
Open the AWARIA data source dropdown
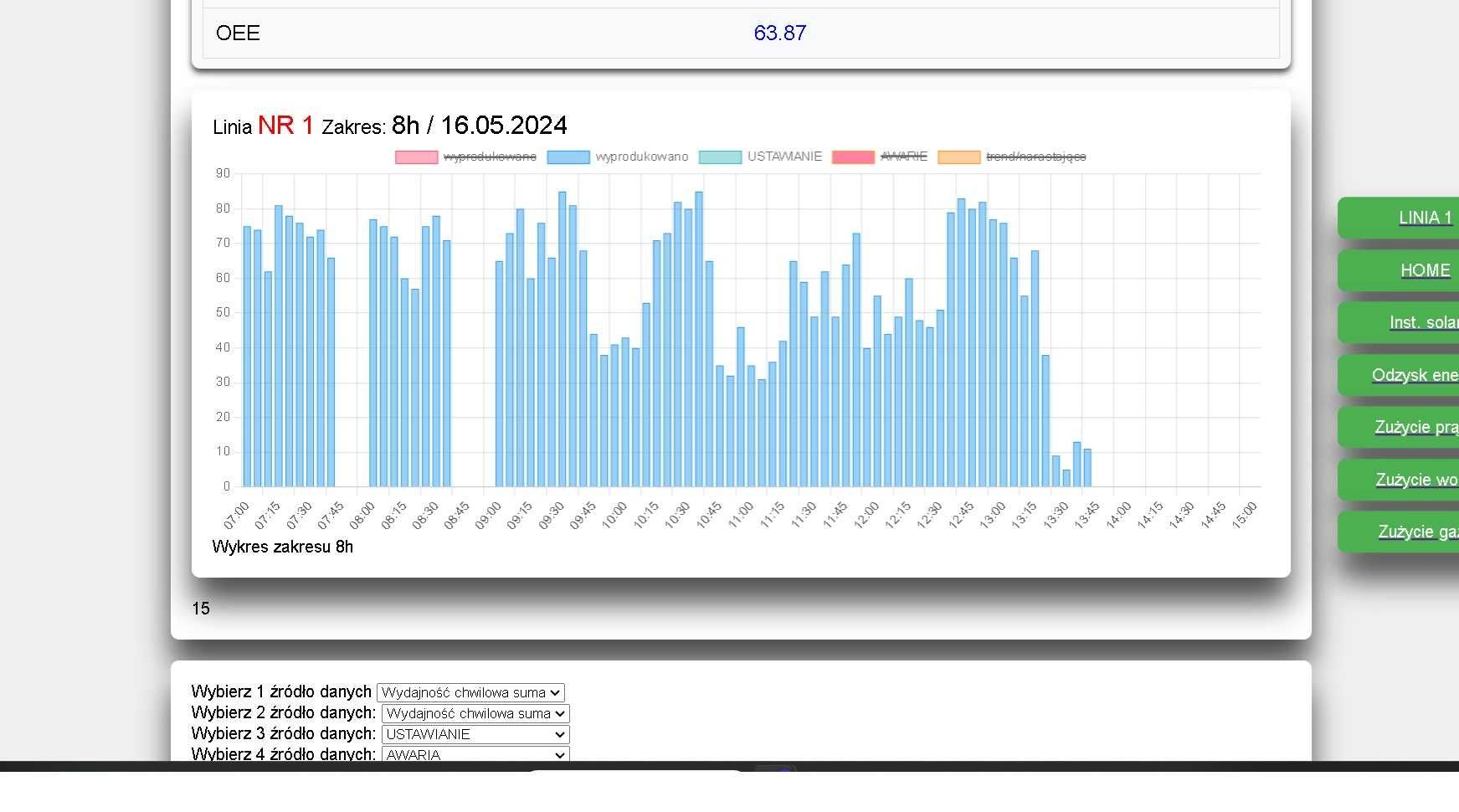pyautogui.click(x=475, y=754)
